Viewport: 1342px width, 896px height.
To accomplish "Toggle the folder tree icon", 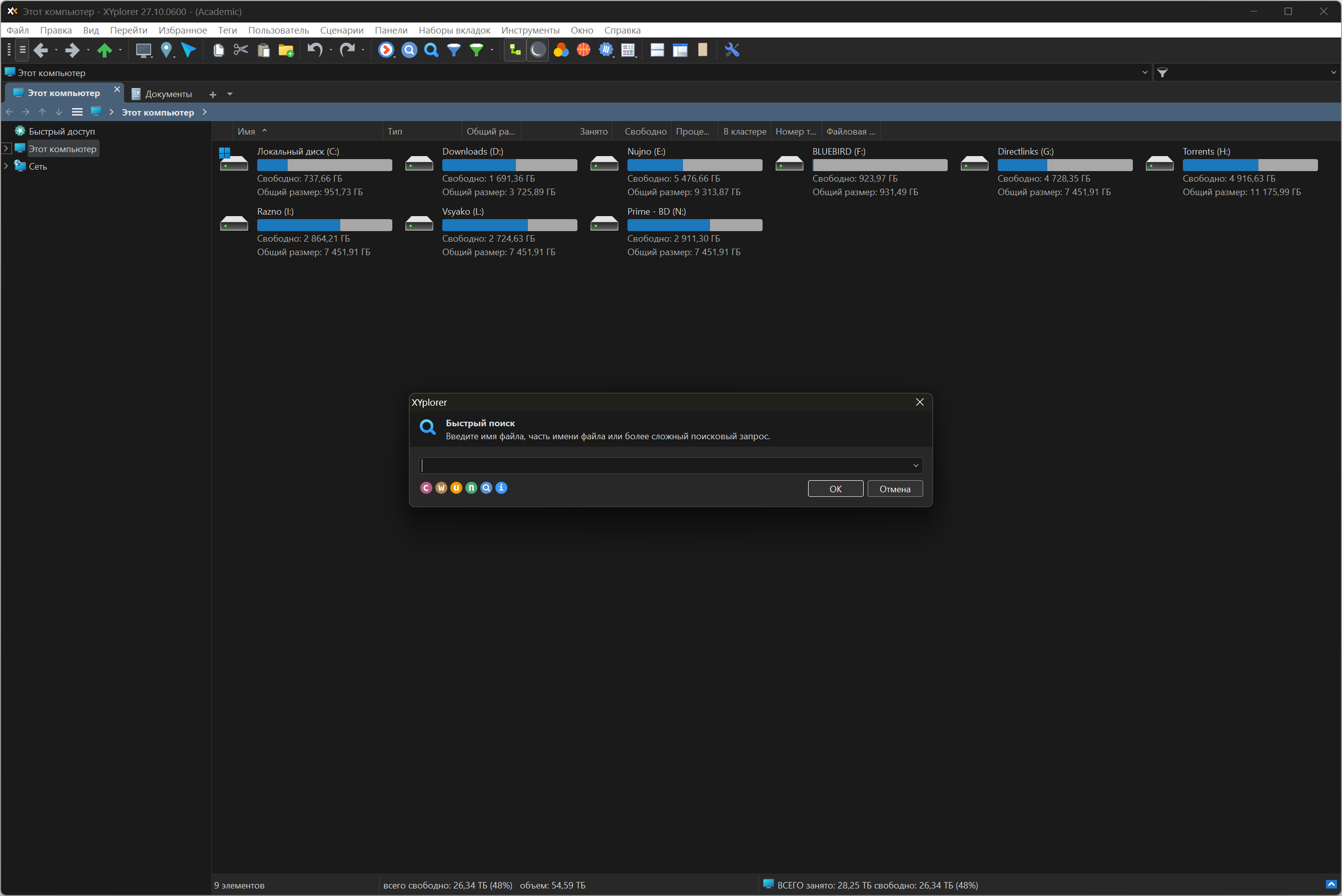I will click(x=515, y=51).
